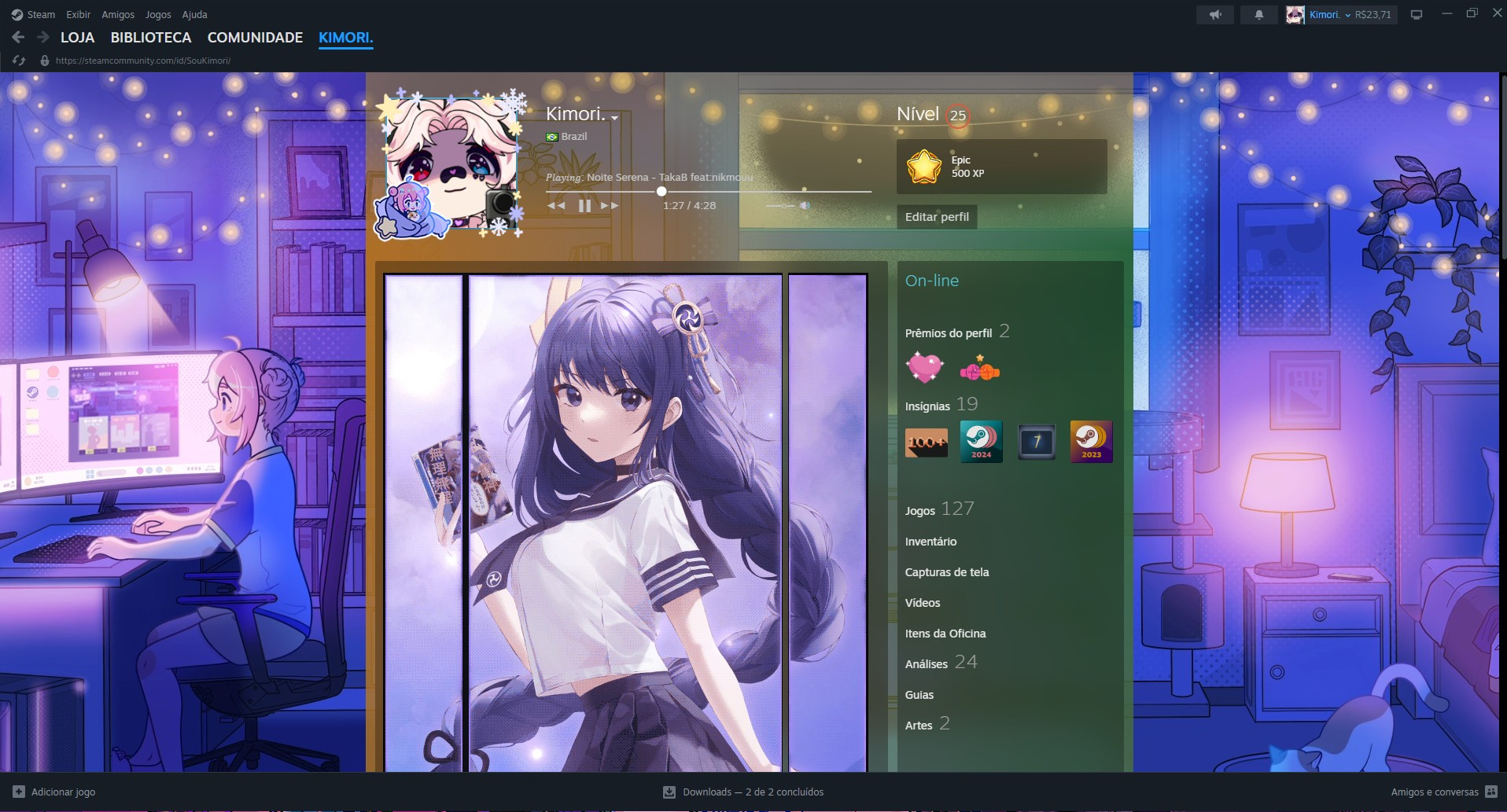Open Capturas de tela link
The height and width of the screenshot is (812, 1507).
point(947,572)
